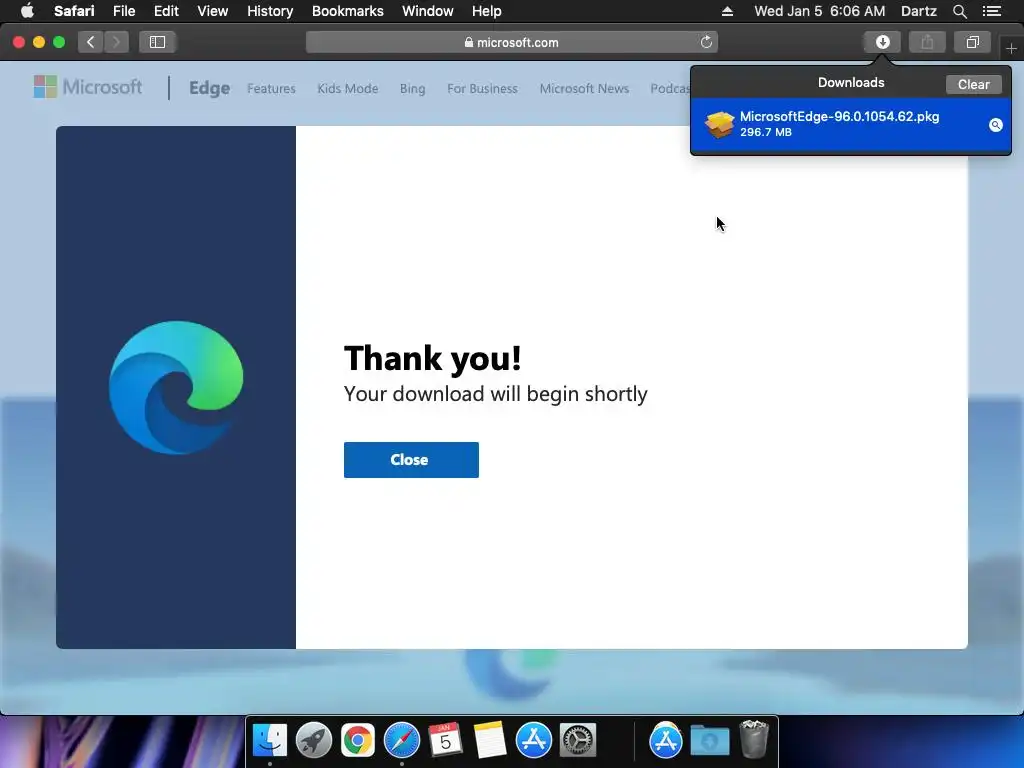Open the Bing link

(412, 88)
